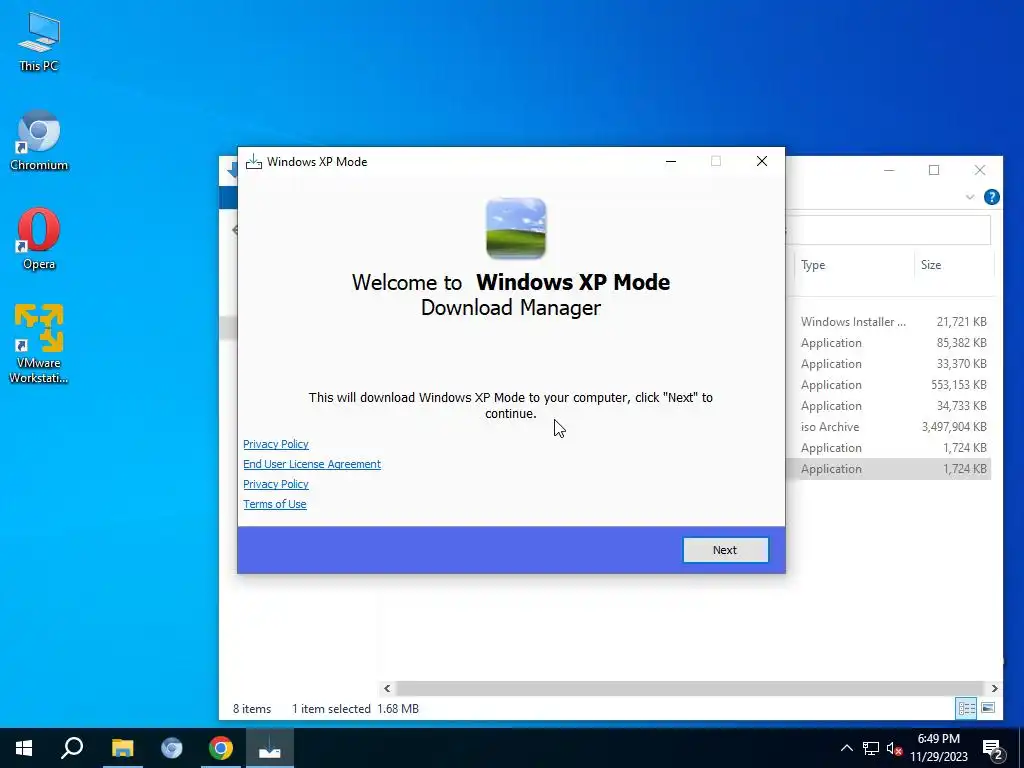Screen dimensions: 1024x768
Task: Minimize the Windows XP Mode dialog
Action: (671, 161)
